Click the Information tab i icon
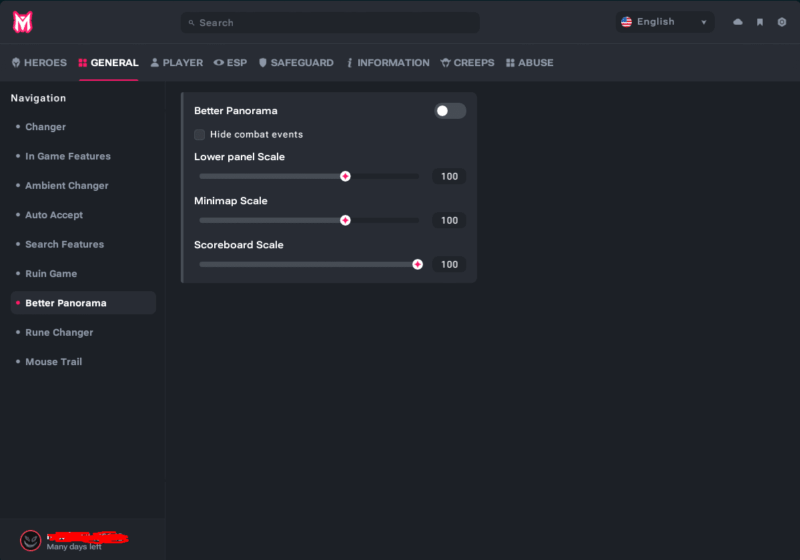Screen dimensions: 800x560 [x=349, y=63]
